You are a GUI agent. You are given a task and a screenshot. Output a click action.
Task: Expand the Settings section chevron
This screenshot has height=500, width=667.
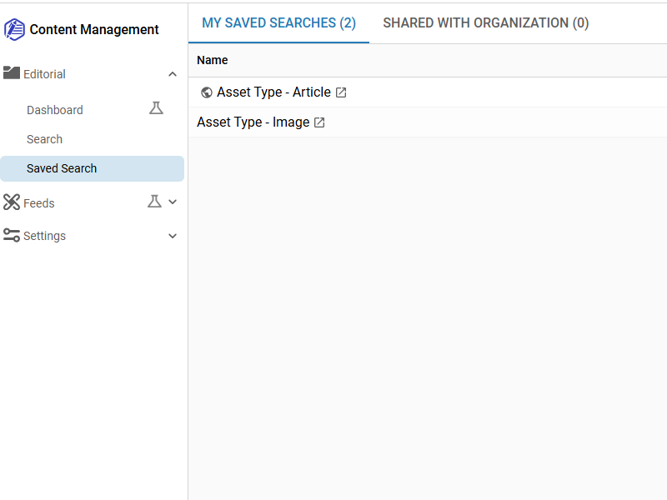point(173,237)
